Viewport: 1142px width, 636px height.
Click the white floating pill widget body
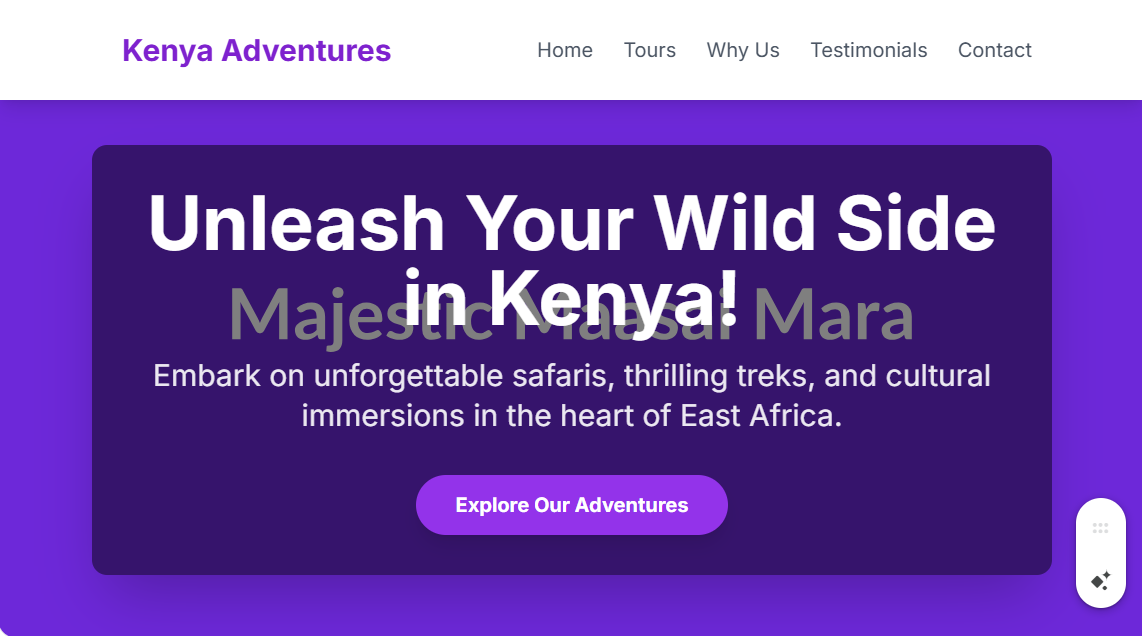(1100, 553)
